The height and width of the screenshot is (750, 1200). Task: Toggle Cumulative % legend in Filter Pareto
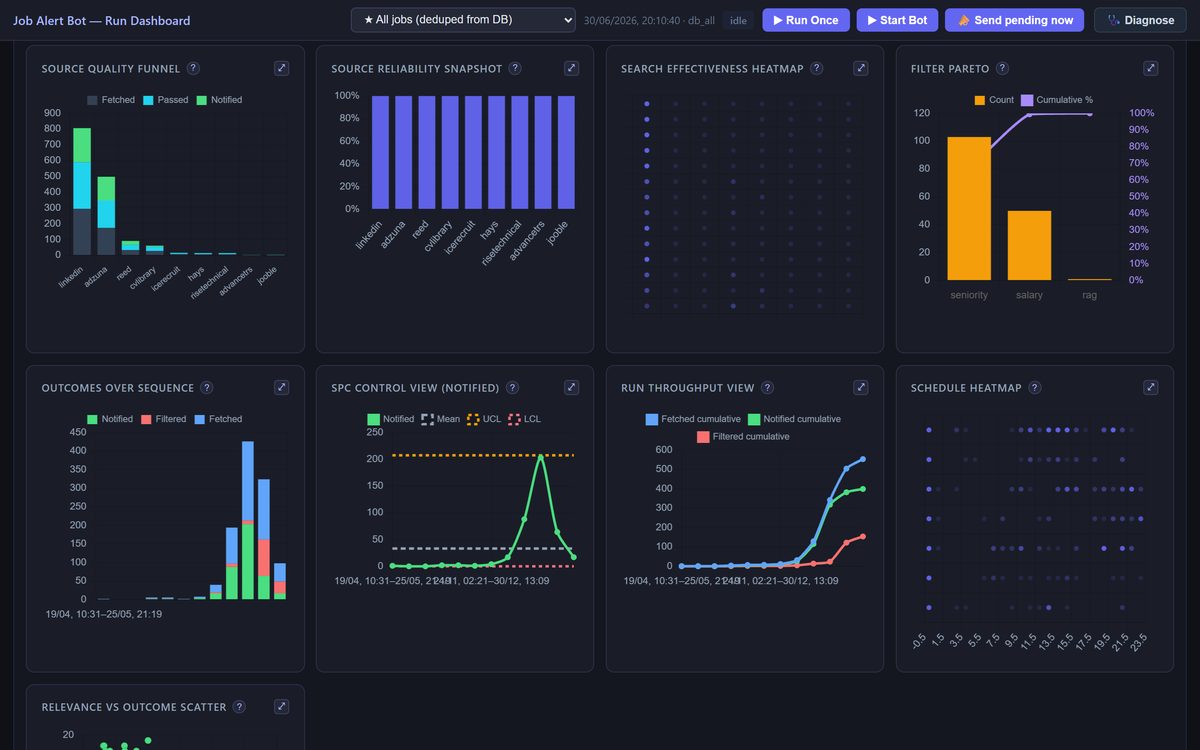pos(1057,100)
